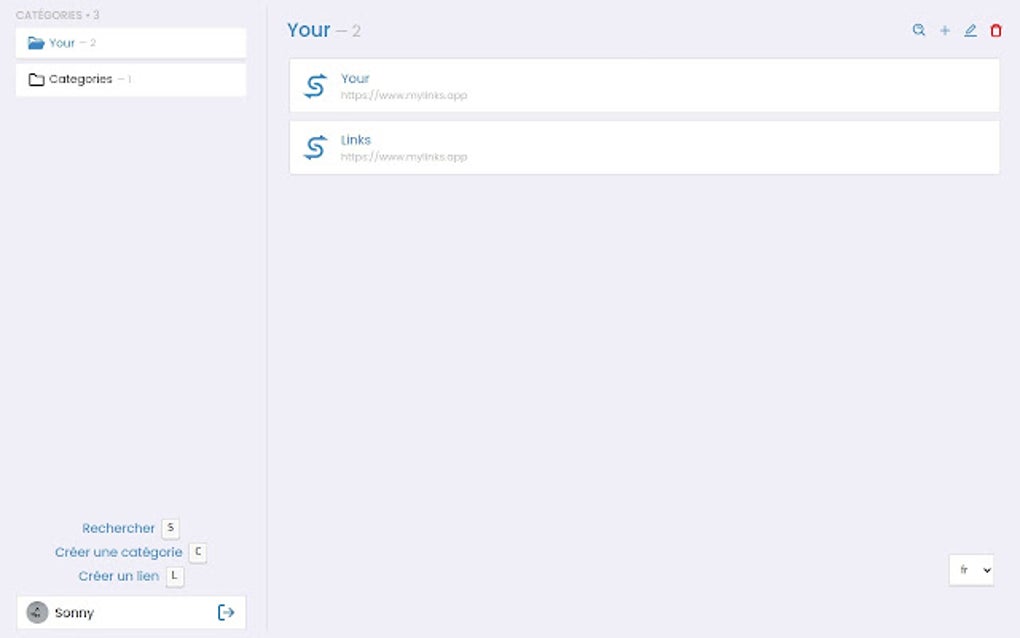Open the fr language dropdown
Viewport: 1020px width, 638px height.
(971, 570)
